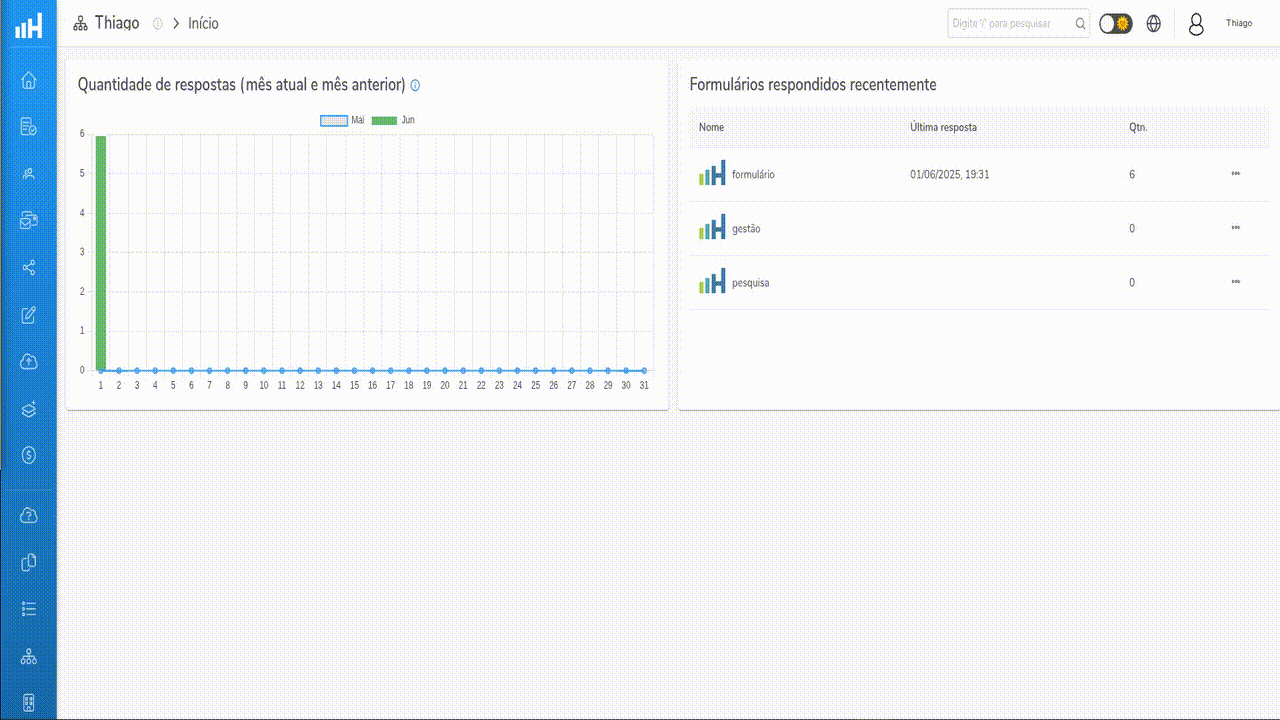Click the quantity 6 in formulário row
This screenshot has width=1280, height=720.
(1132, 174)
